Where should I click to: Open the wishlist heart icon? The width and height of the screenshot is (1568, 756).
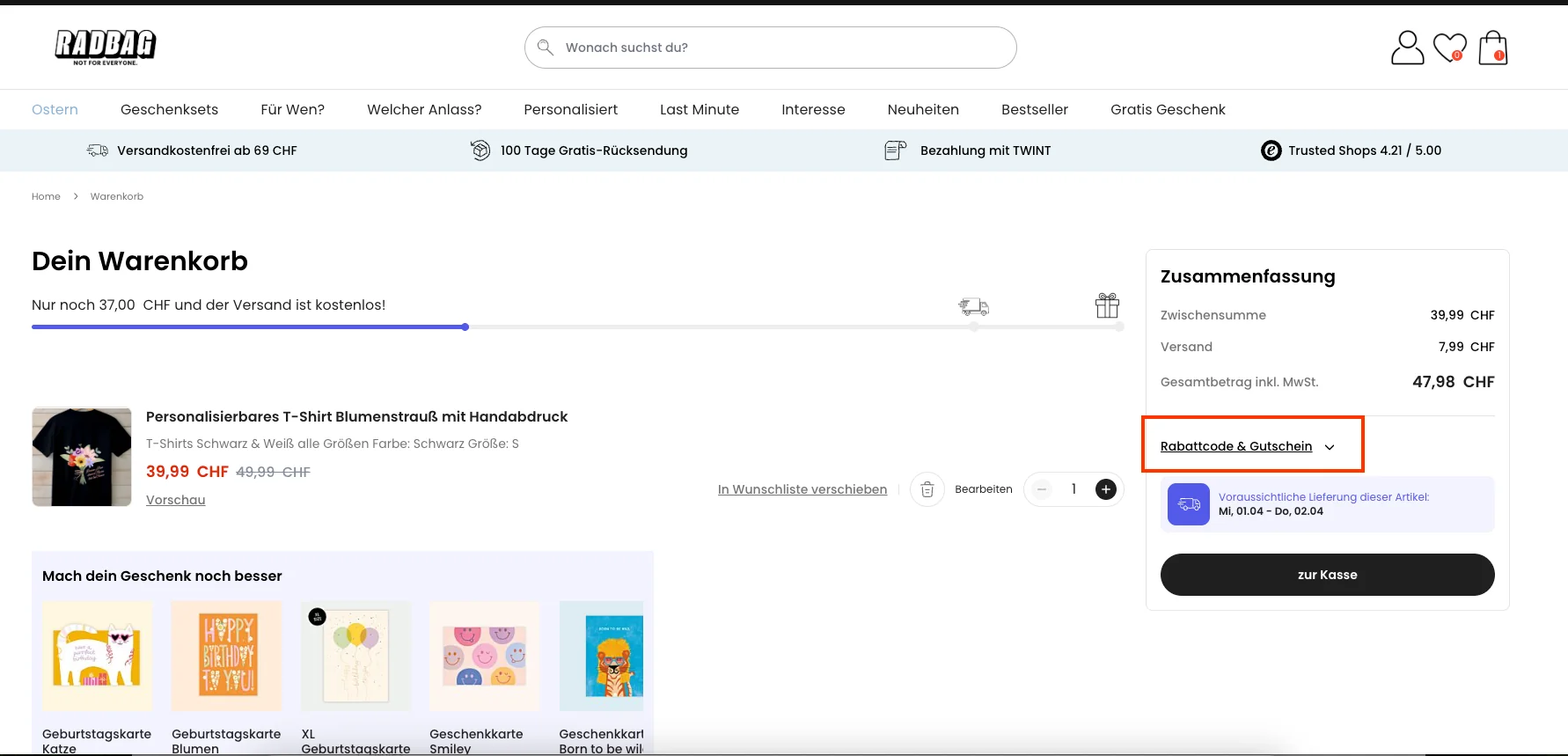click(x=1449, y=48)
